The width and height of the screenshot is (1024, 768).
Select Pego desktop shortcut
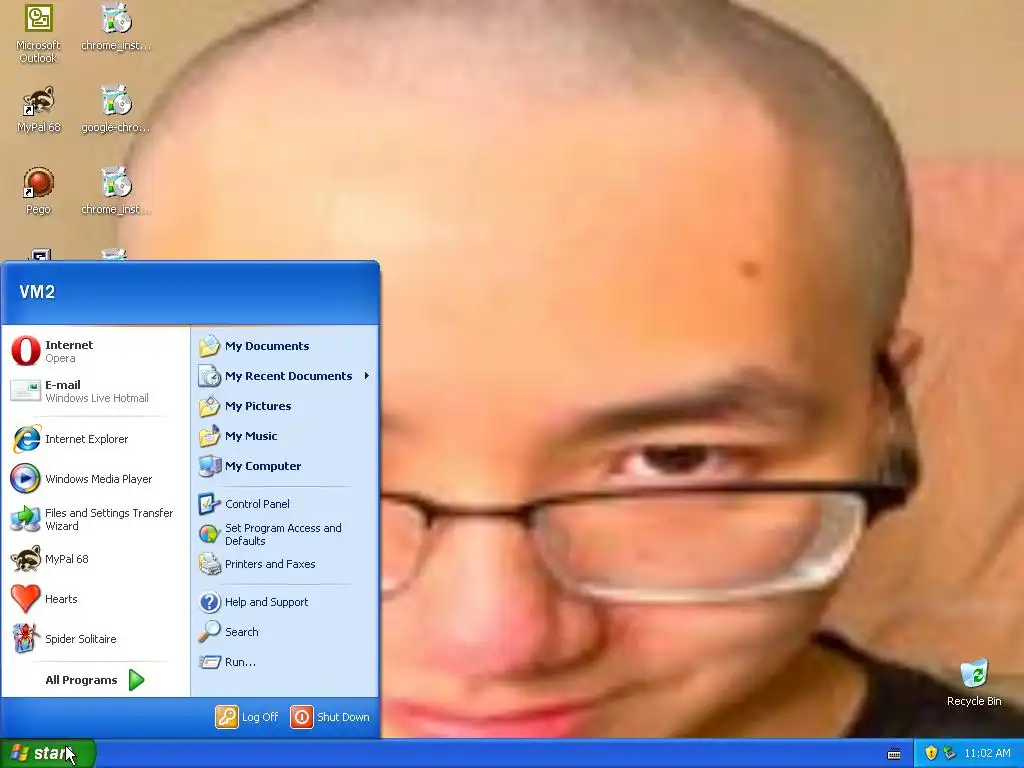38,191
